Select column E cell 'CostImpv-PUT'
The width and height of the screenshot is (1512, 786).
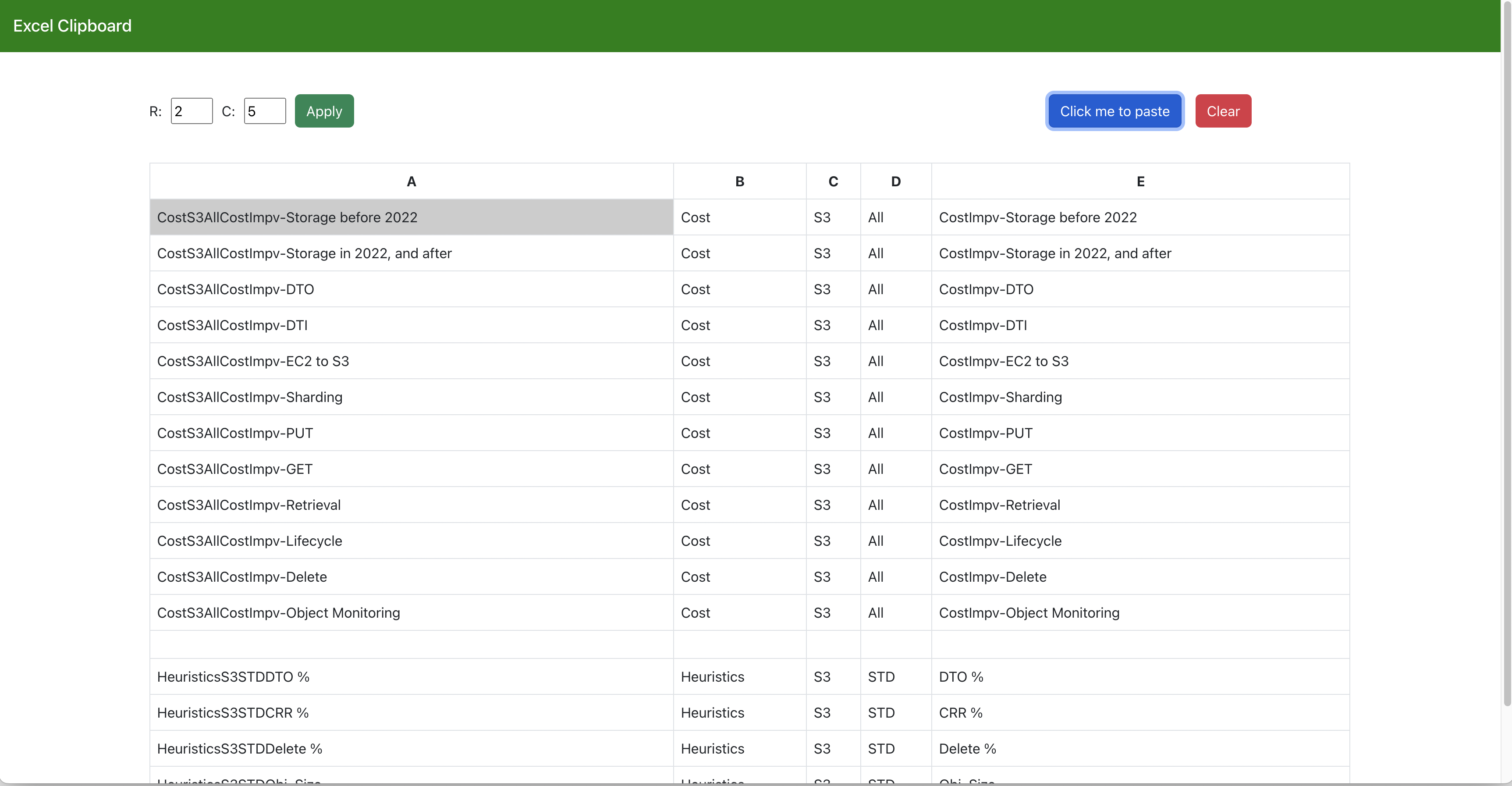click(1140, 433)
